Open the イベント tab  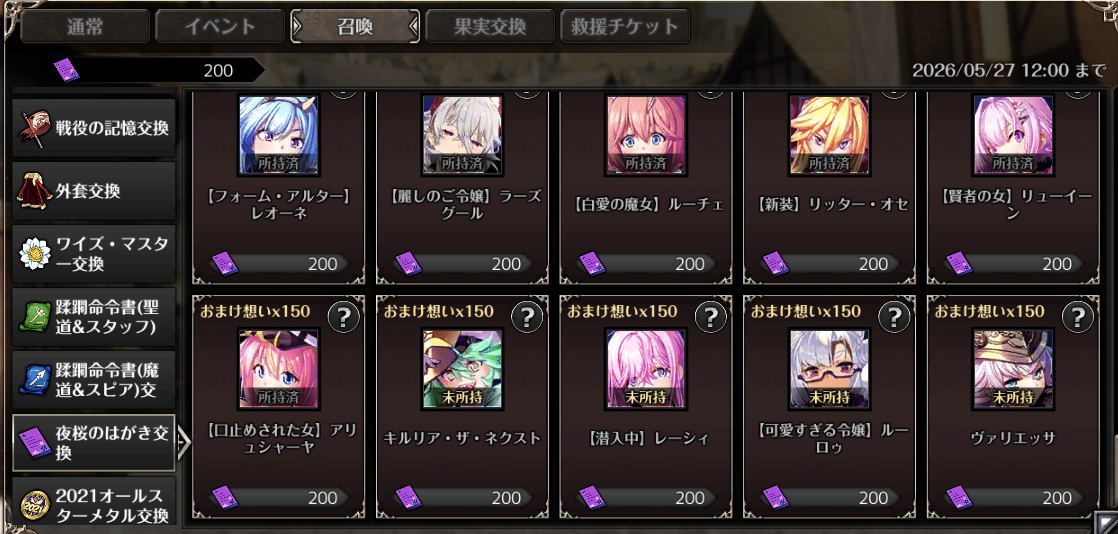[x=220, y=26]
